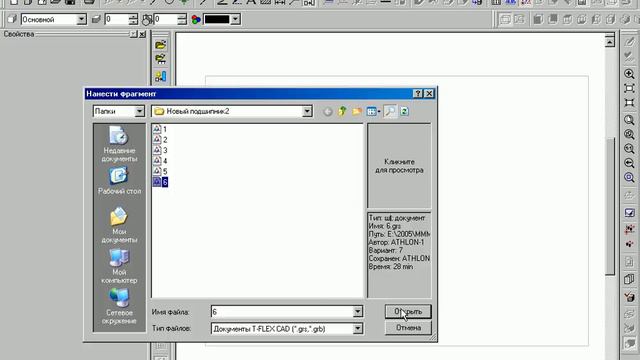Screen dimensions: 640x360
Task: Click the zoom window magnifier icon
Action: pos(629,120)
